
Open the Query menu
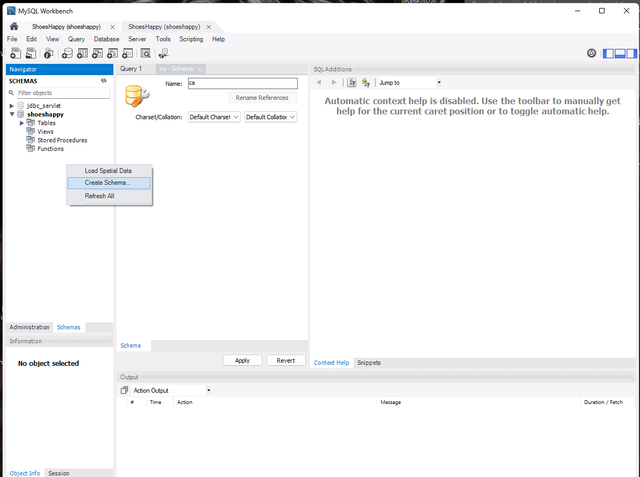click(76, 39)
